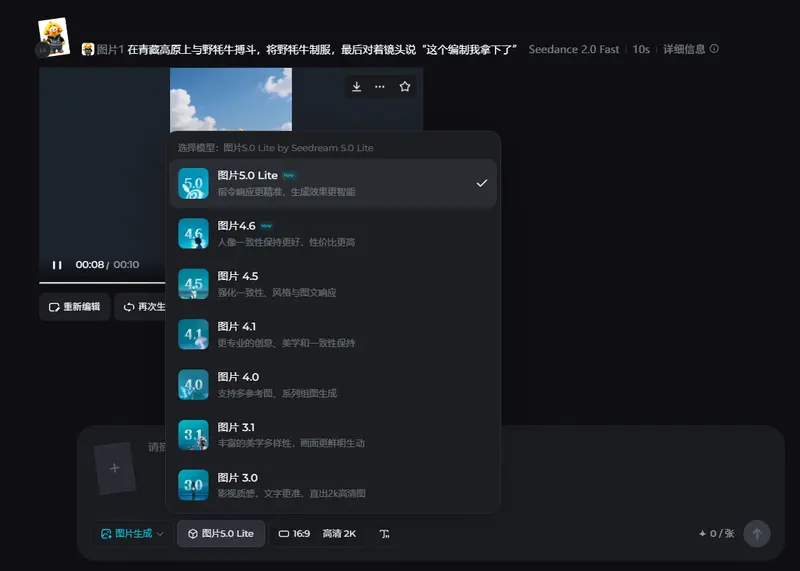Click the video preview frame

(x=231, y=100)
